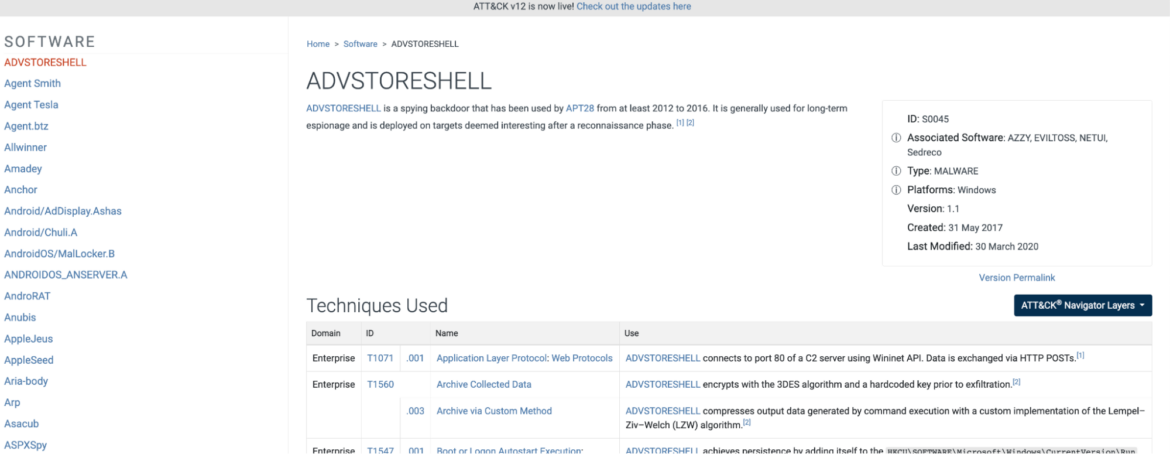Screen dimensions: 1170x454
Task: Open Agent Tesla in the sidebar
Action: pyautogui.click(x=31, y=105)
